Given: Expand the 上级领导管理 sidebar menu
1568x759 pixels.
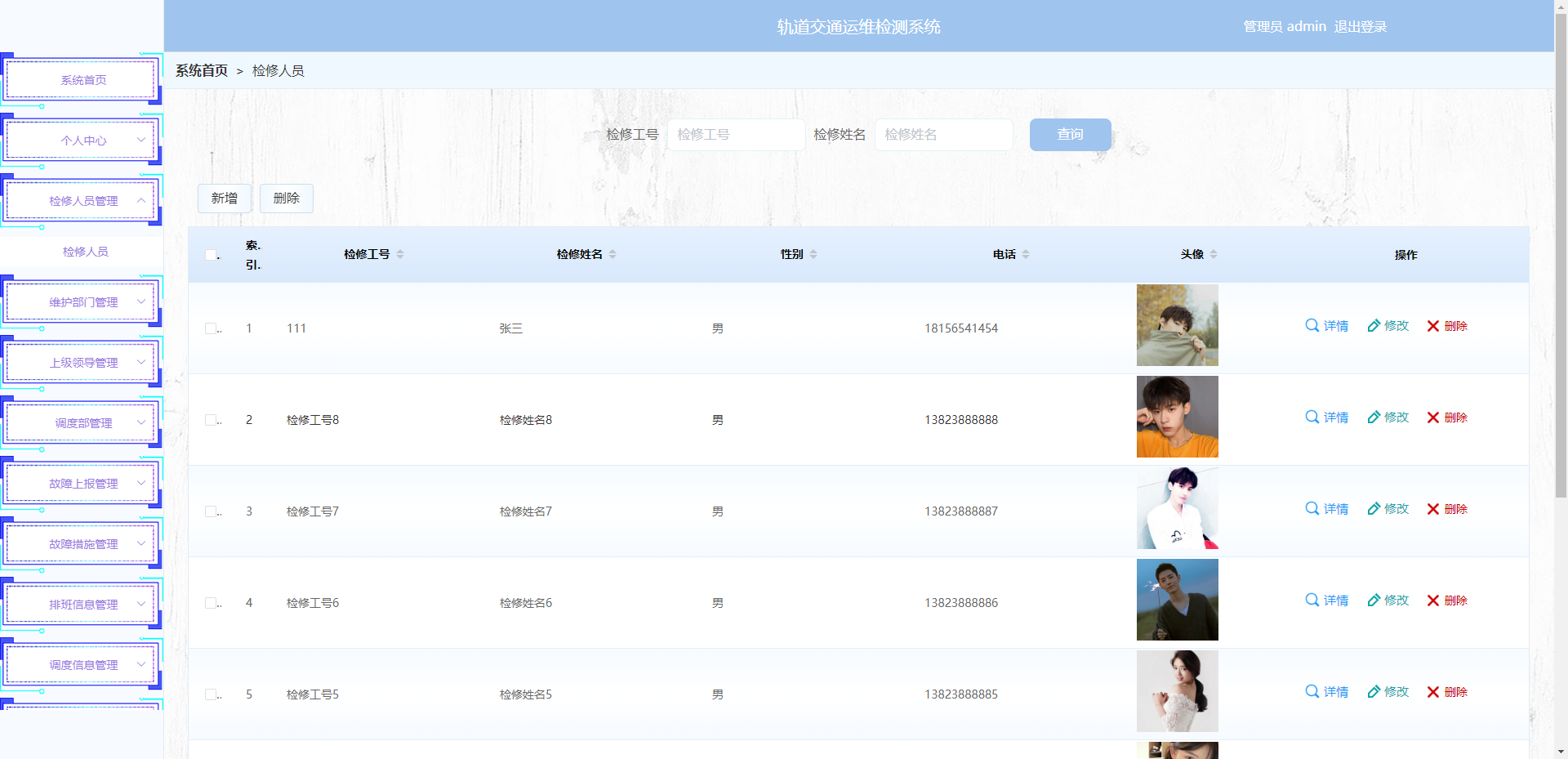Looking at the screenshot, I should [x=82, y=363].
